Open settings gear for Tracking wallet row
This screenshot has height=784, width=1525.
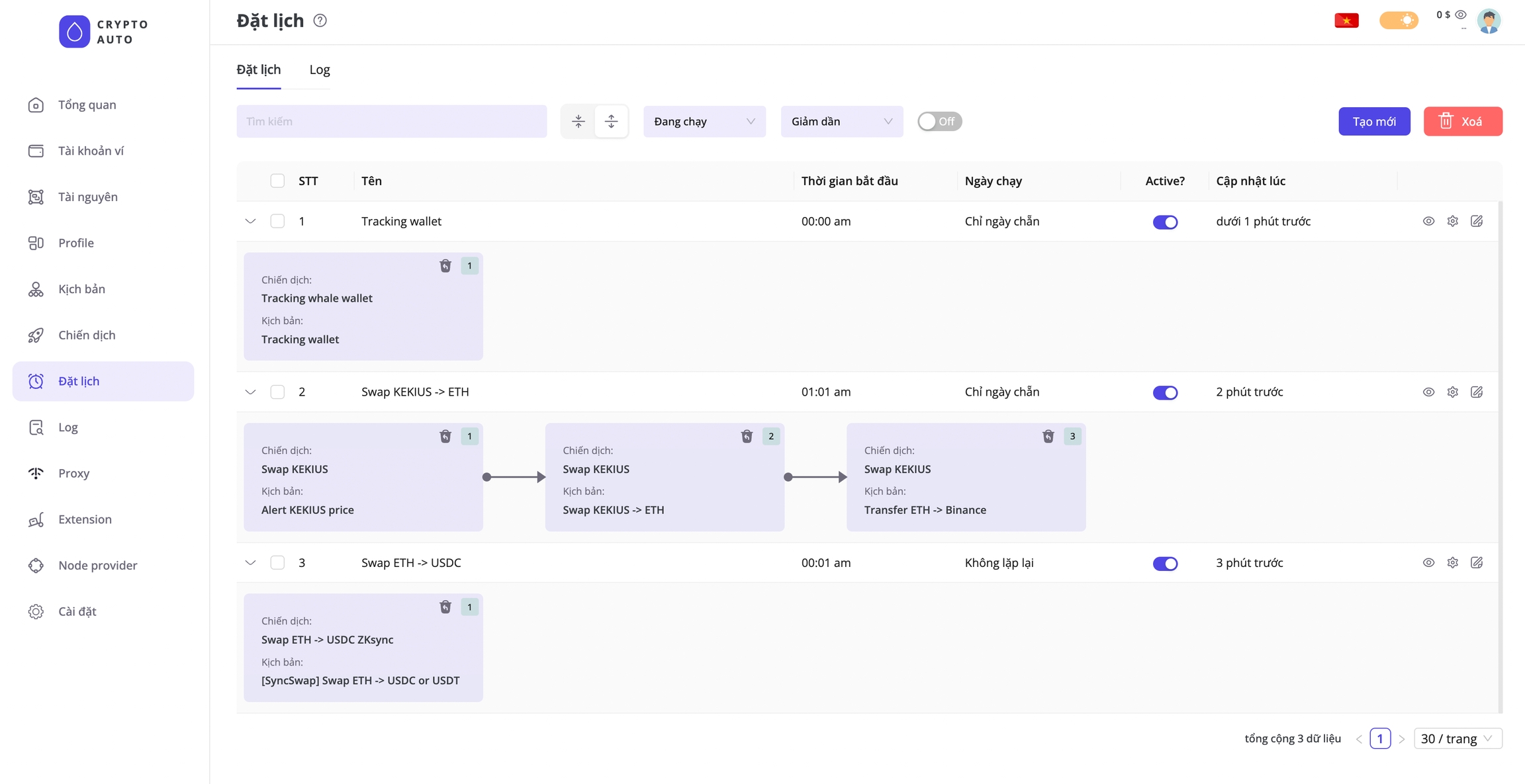point(1452,221)
